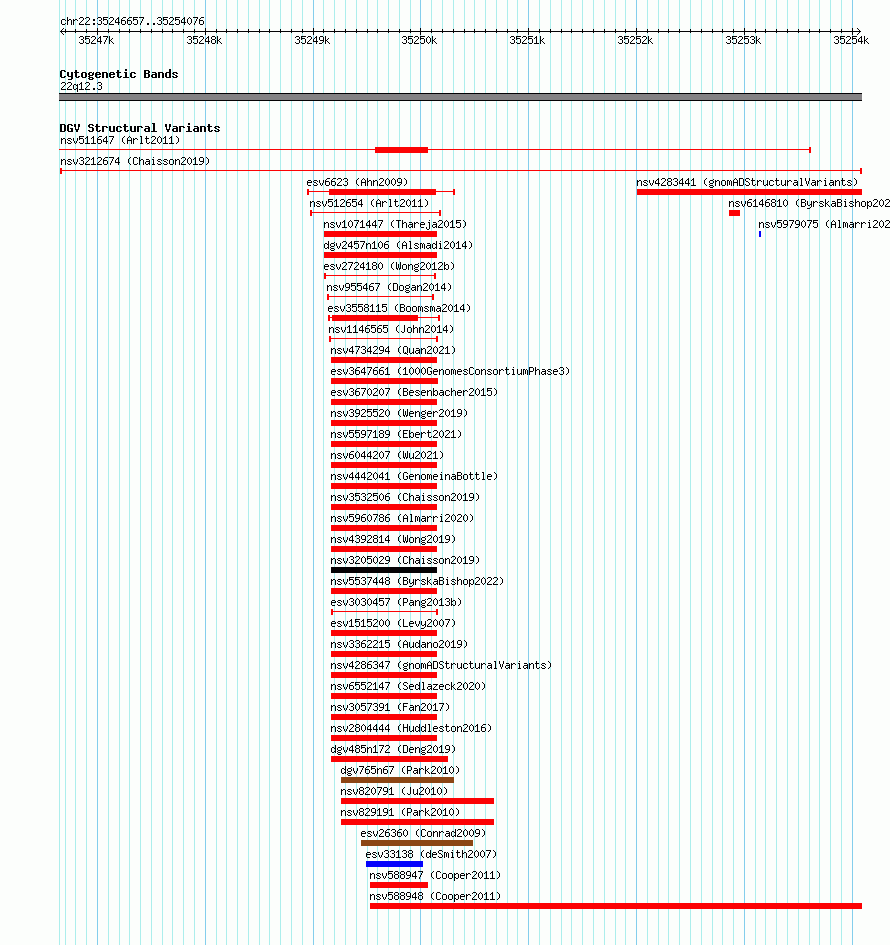890x945 pixels.
Task: Click the chr22:35246657..35254076 coordinate label
Action: pos(132,21)
